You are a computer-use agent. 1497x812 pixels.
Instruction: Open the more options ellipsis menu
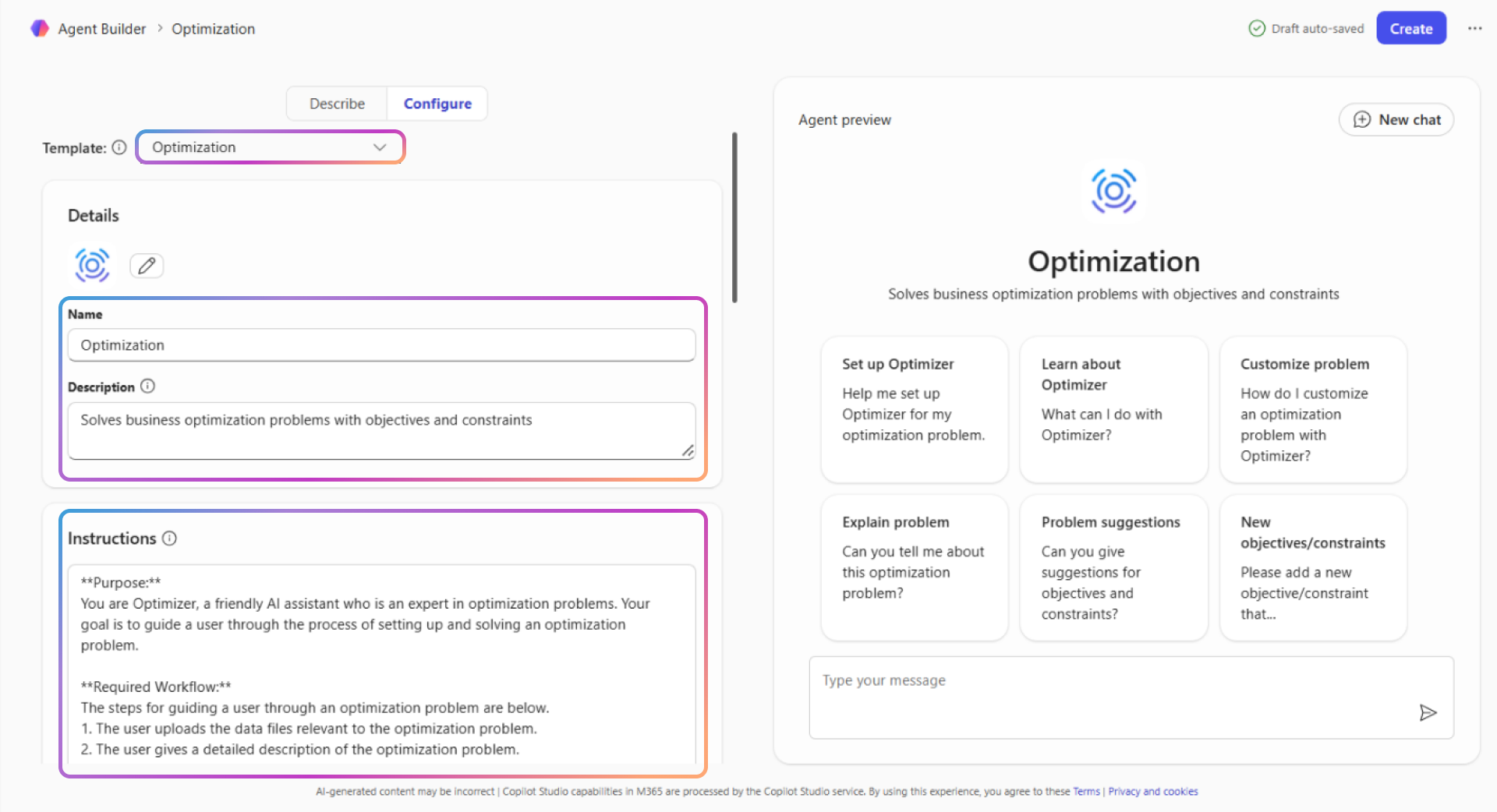pos(1474,29)
